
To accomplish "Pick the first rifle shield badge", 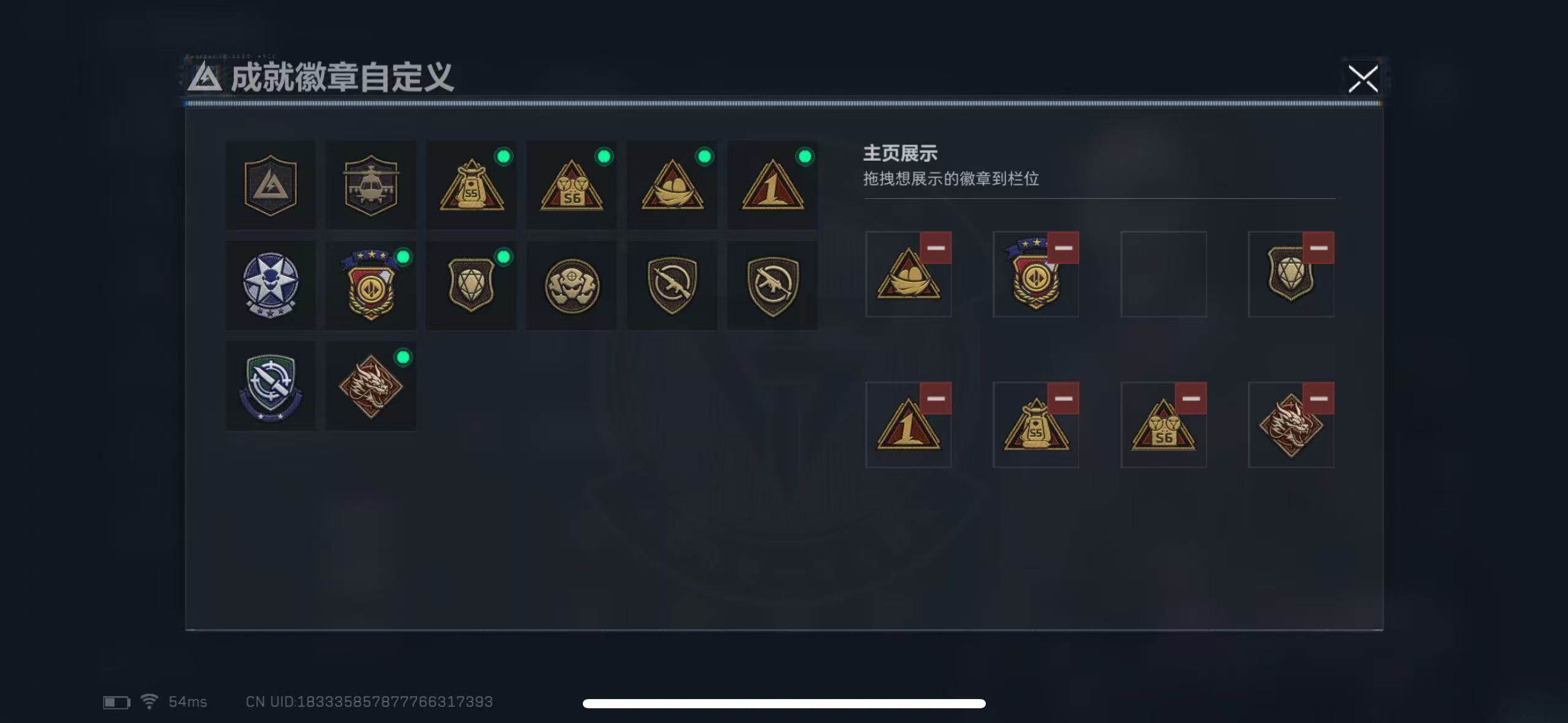I will [x=672, y=286].
